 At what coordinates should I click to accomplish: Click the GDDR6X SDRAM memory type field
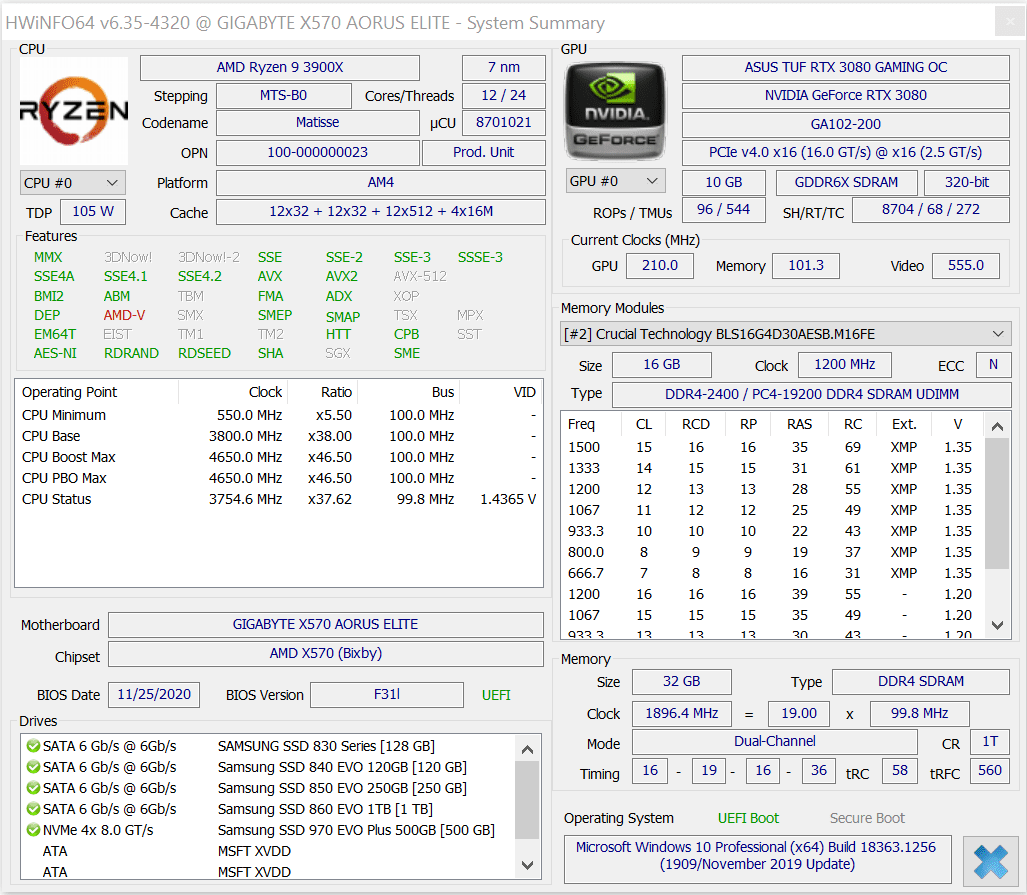pyautogui.click(x=846, y=182)
